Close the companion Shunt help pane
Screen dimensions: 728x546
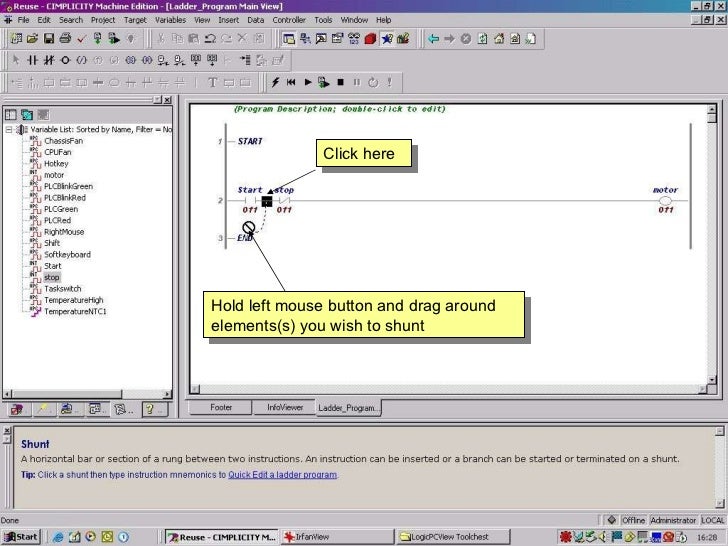click(x=7, y=430)
